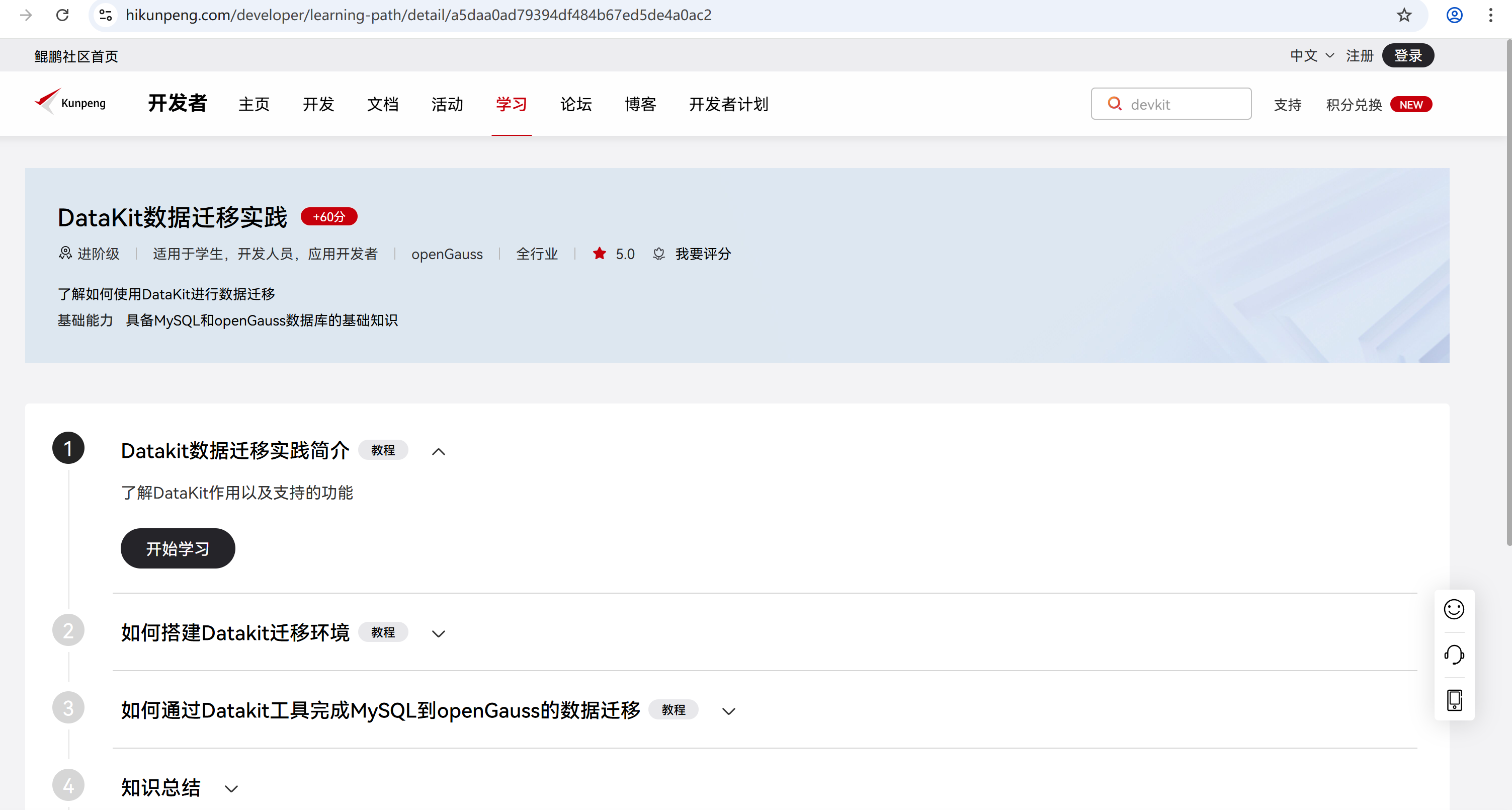The width and height of the screenshot is (1512, 810).
Task: Open the 活动 nav menu
Action: (447, 104)
